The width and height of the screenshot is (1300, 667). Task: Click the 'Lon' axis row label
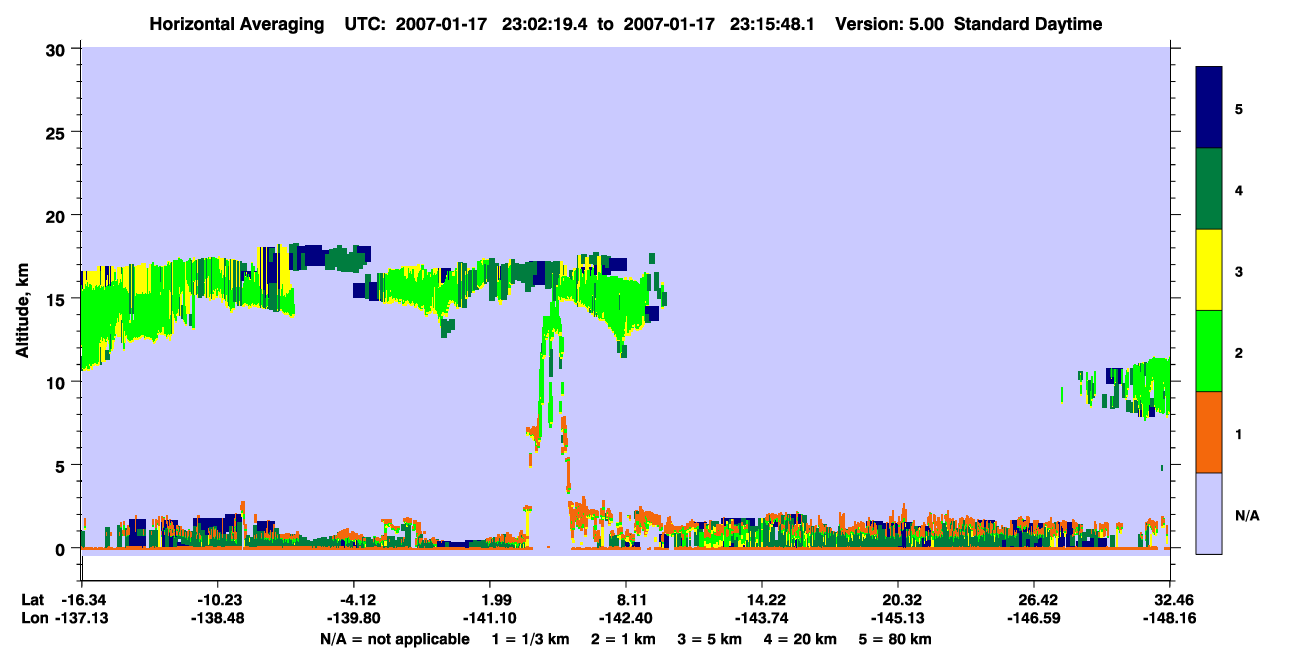tap(33, 619)
